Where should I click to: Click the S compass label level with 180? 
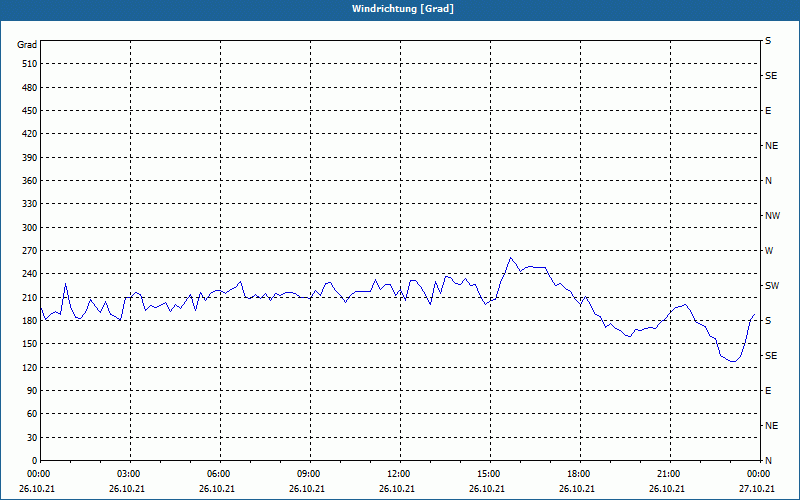(x=768, y=321)
